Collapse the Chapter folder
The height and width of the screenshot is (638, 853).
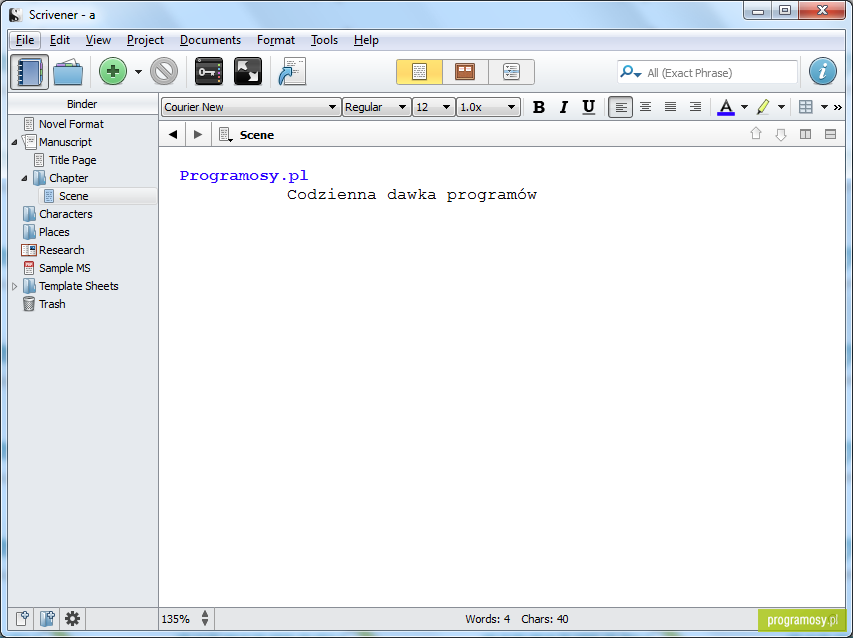pyautogui.click(x=24, y=178)
